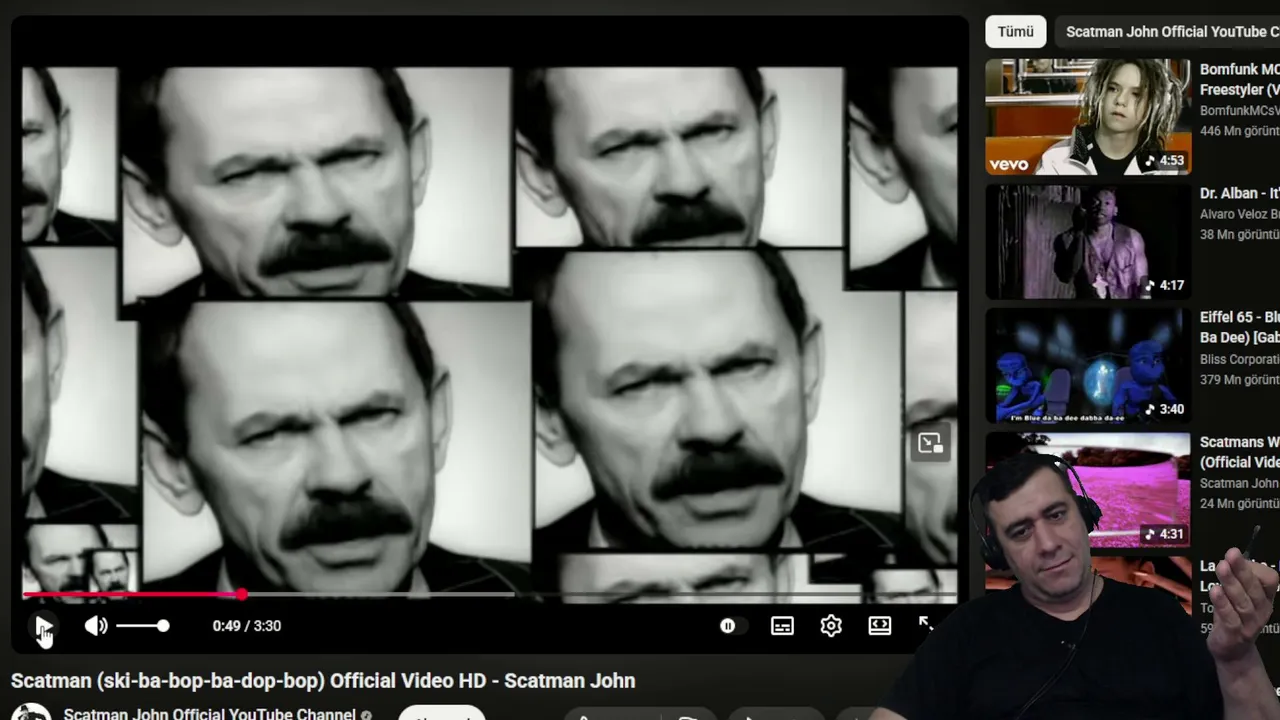
Task: Open the player settings gear
Action: pos(831,626)
